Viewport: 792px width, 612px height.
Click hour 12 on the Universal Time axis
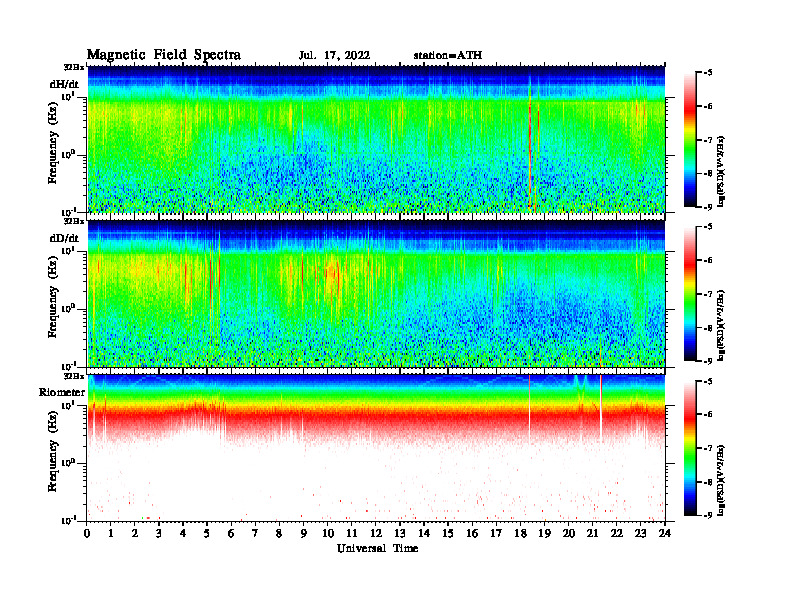[376, 534]
